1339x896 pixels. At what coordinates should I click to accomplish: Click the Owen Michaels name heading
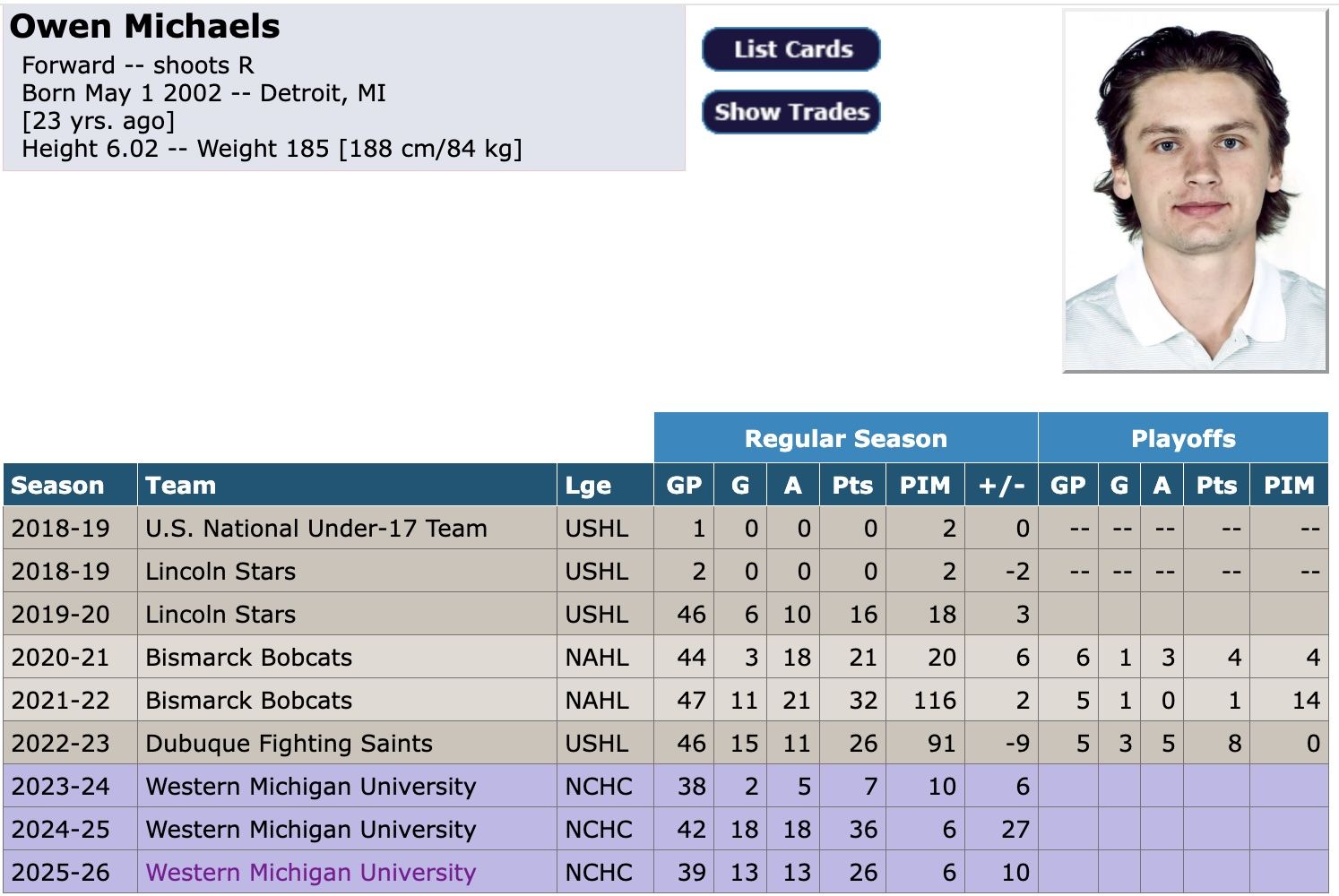coord(145,27)
